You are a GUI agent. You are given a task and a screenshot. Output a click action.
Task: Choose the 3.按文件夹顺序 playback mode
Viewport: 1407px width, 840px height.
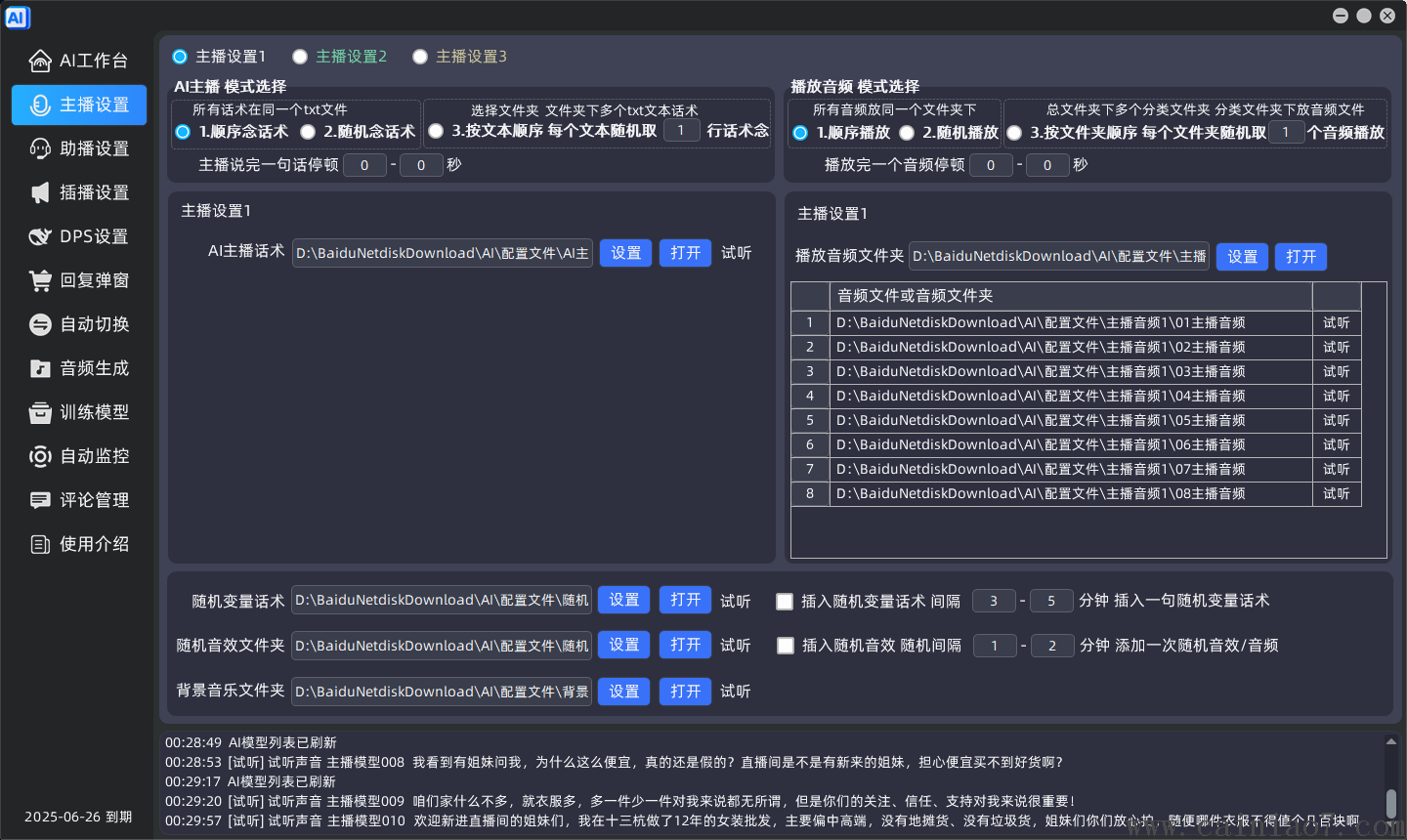pyautogui.click(x=1013, y=132)
